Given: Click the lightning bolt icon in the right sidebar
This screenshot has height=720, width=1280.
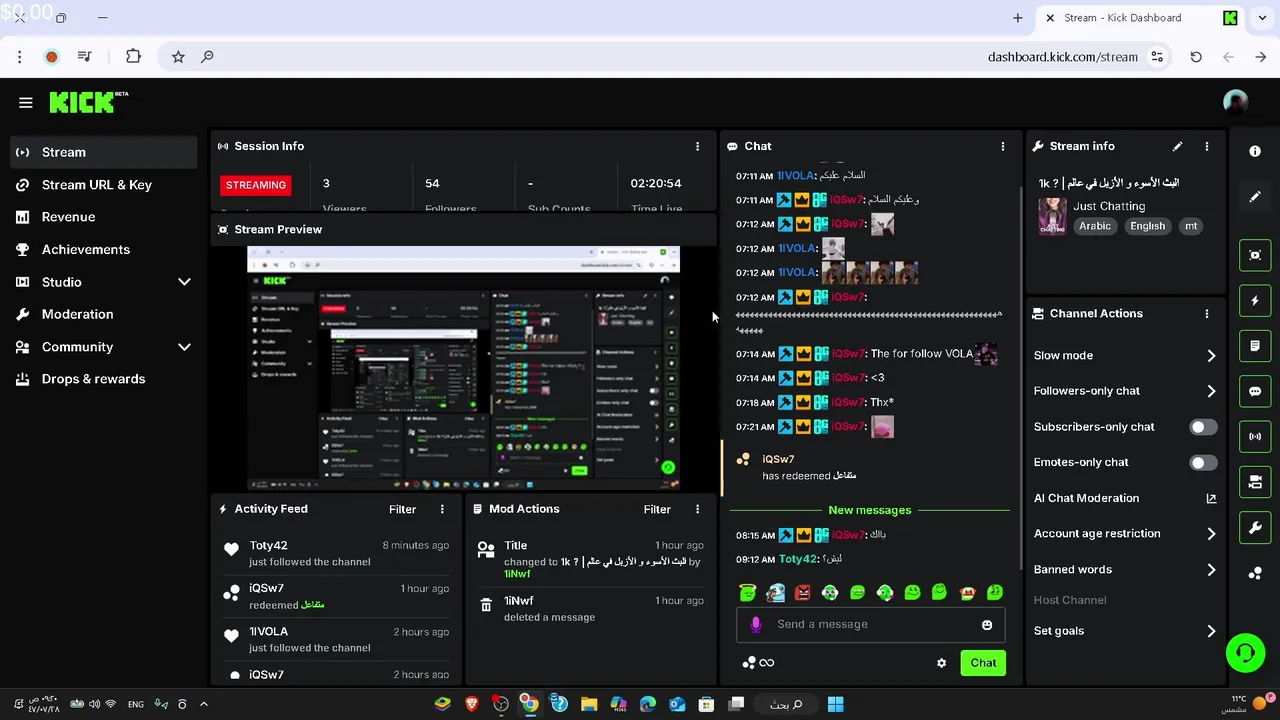Looking at the screenshot, I should click(x=1255, y=300).
